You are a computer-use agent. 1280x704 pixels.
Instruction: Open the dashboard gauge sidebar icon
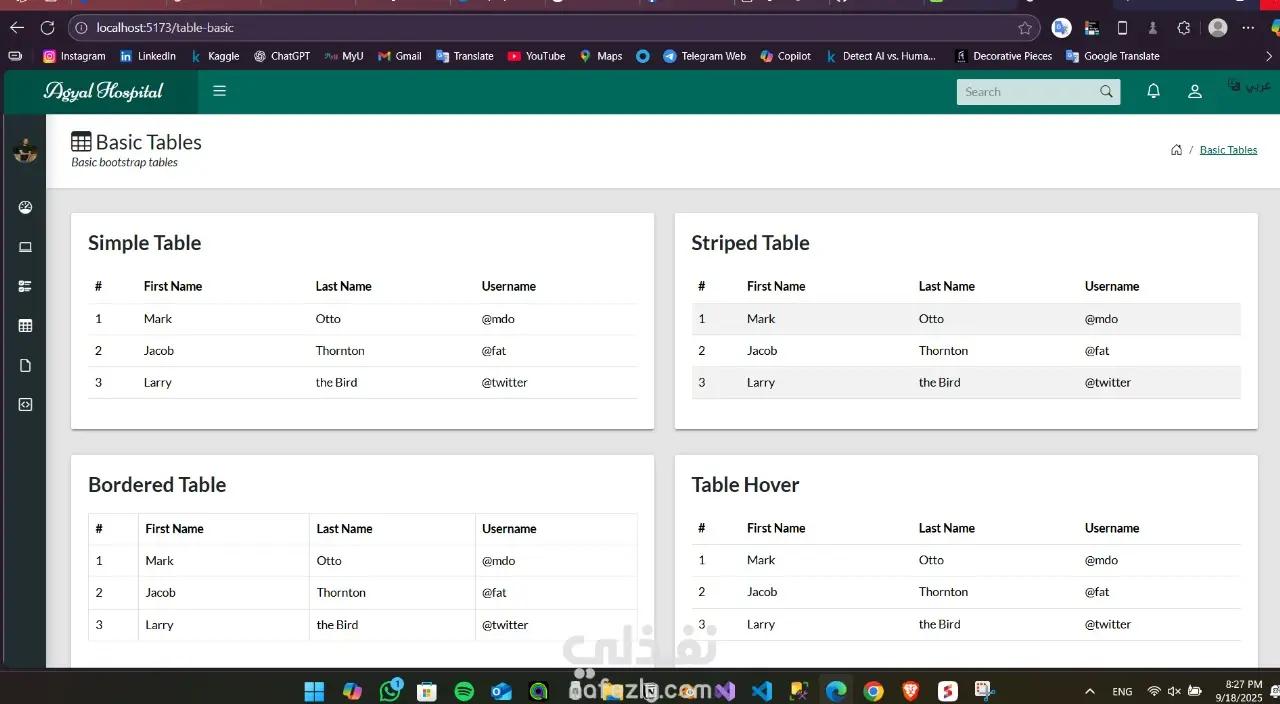pos(26,207)
